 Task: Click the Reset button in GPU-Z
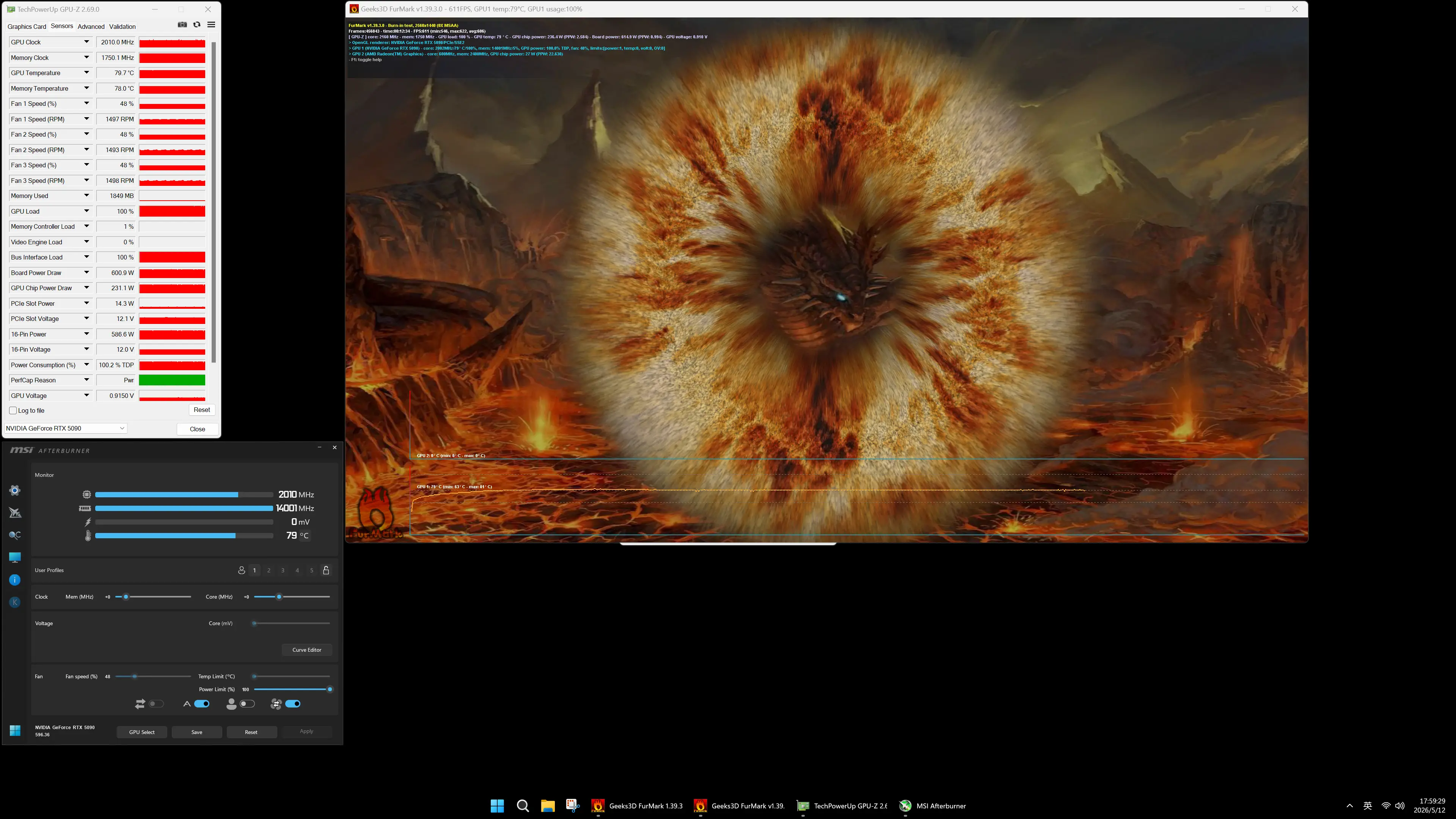[202, 410]
